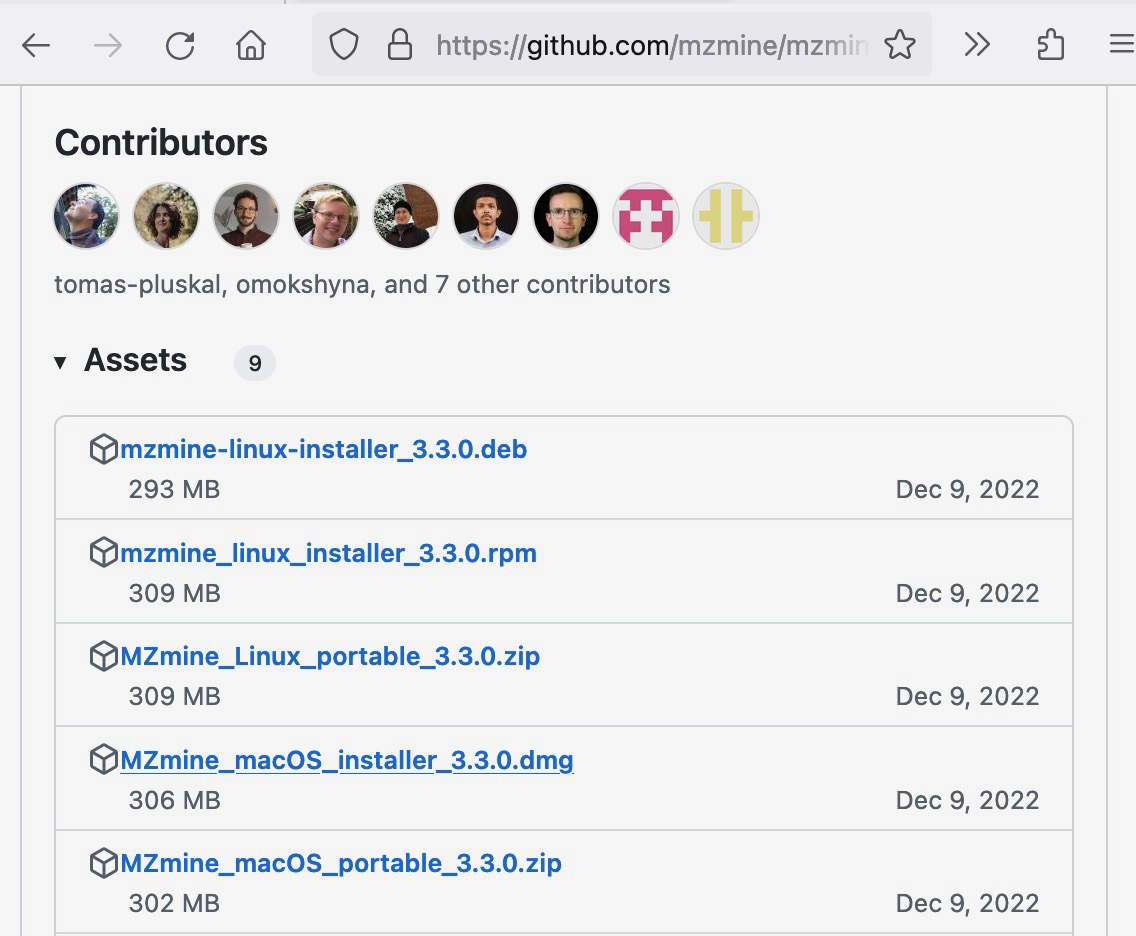Image resolution: width=1136 pixels, height=936 pixels.
Task: Click the package icon beside mzmine-linux-installer_3.3.0.deb
Action: coord(104,449)
